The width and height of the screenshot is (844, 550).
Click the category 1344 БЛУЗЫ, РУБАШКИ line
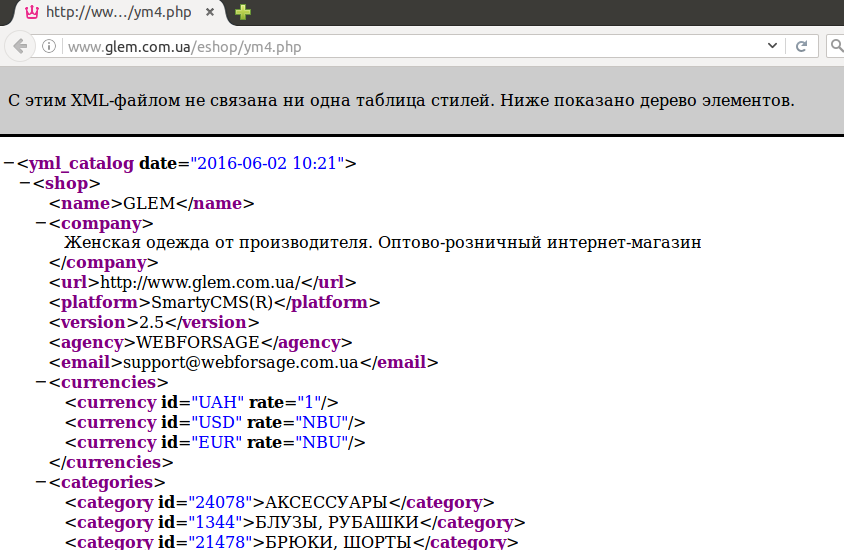pos(295,523)
